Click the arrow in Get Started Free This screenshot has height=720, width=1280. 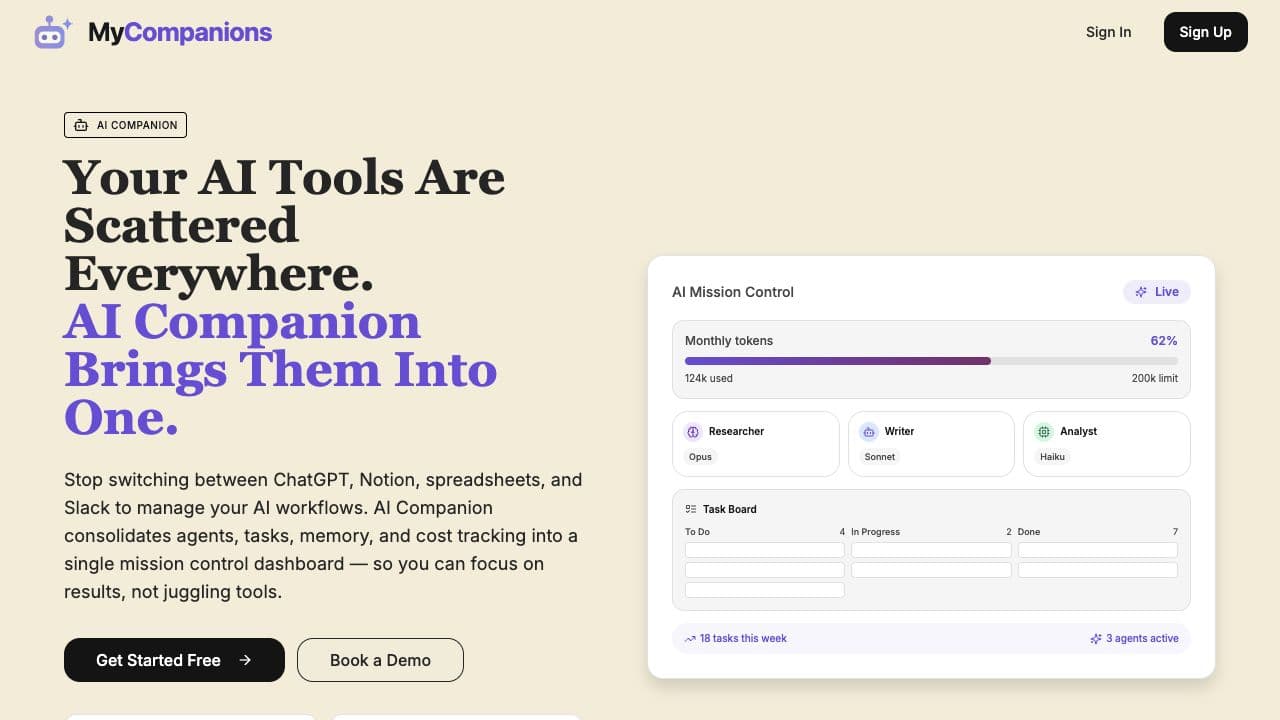click(x=245, y=660)
